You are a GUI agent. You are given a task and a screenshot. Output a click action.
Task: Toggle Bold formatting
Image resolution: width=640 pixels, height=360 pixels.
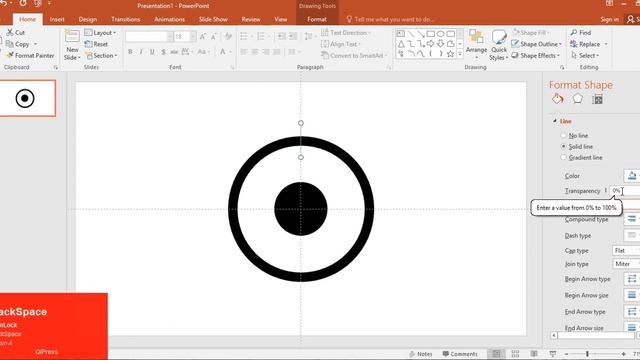click(x=130, y=51)
